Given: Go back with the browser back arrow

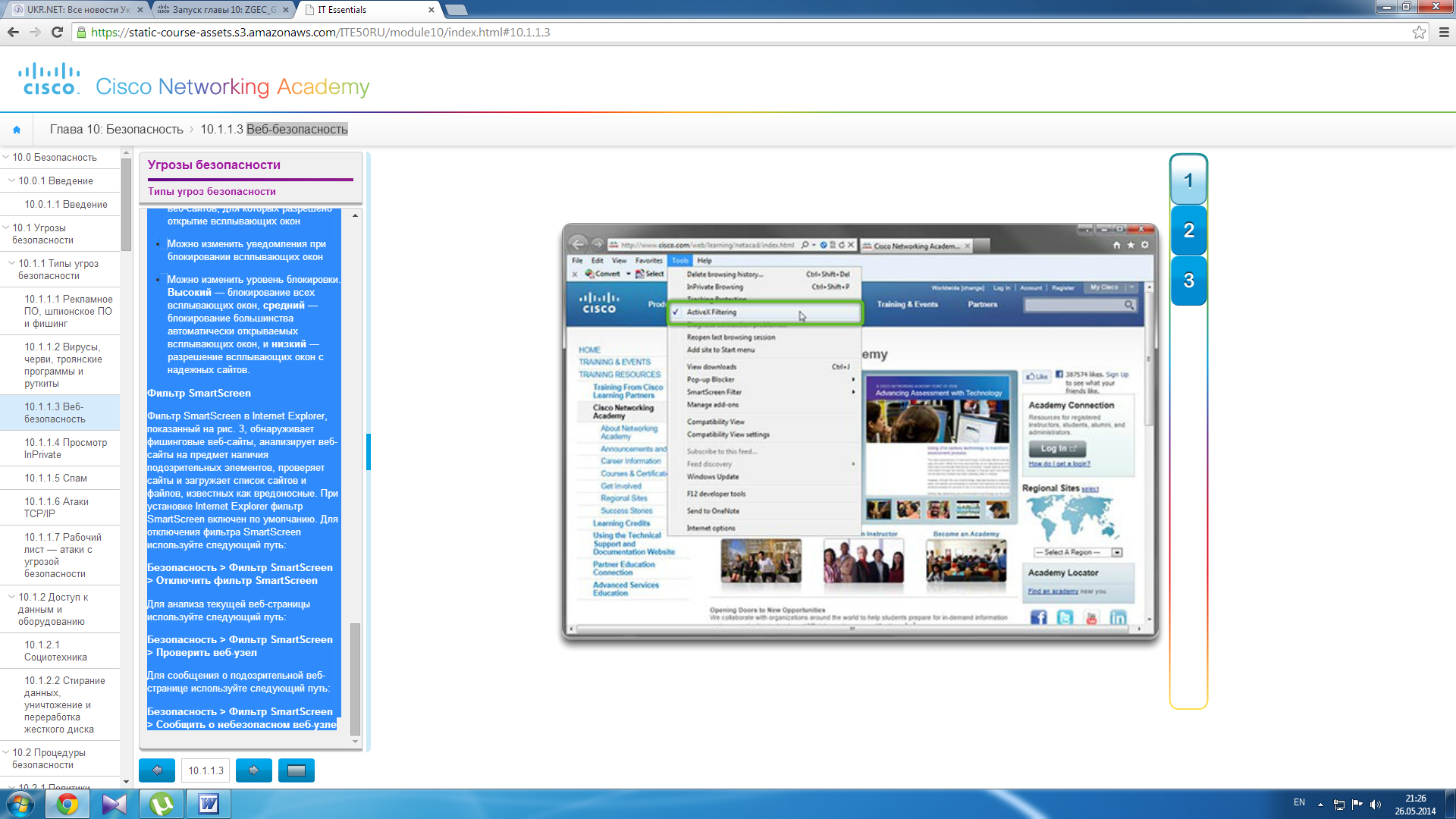Looking at the screenshot, I should (x=13, y=33).
